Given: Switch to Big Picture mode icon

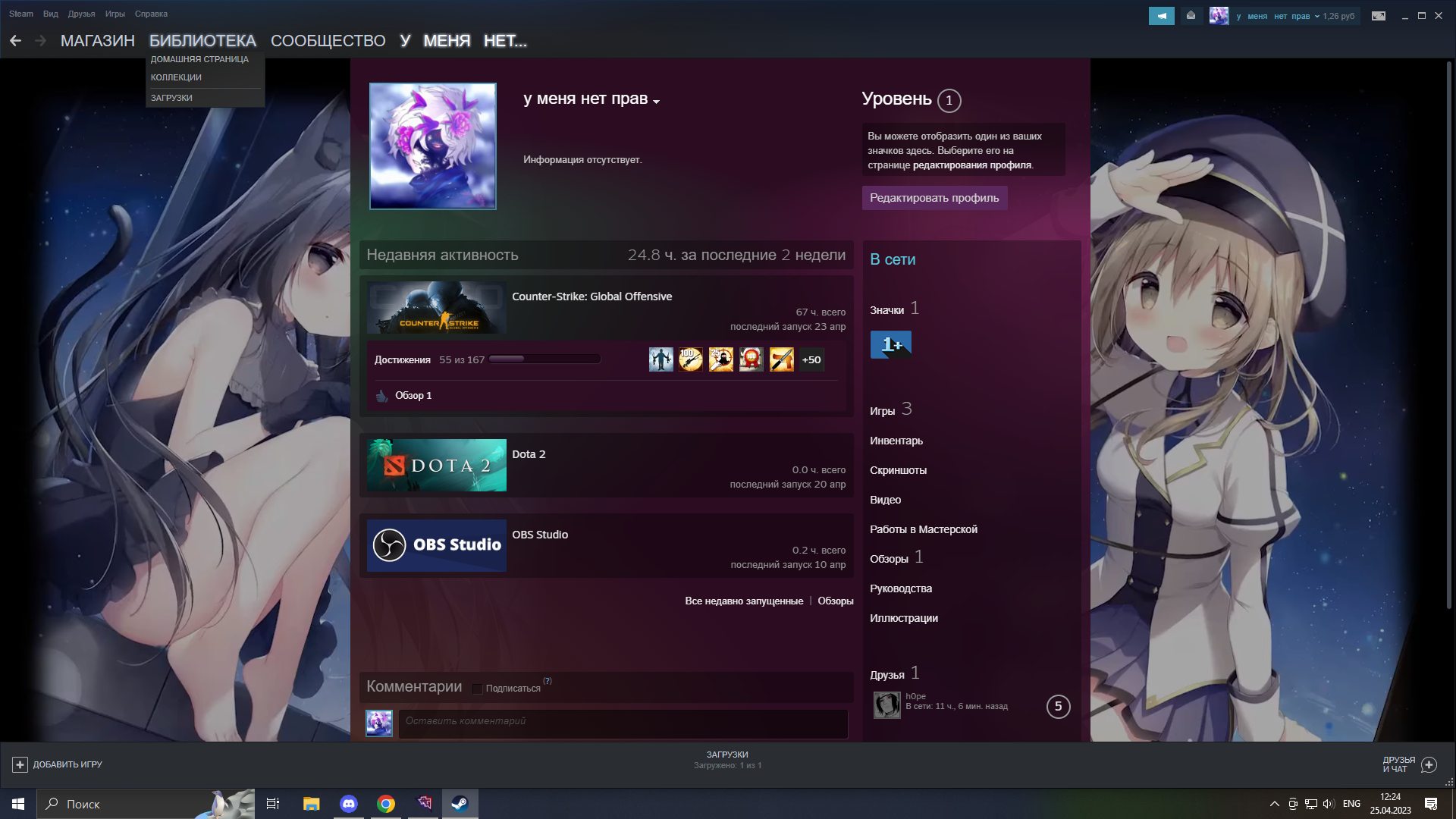Looking at the screenshot, I should [x=1379, y=16].
